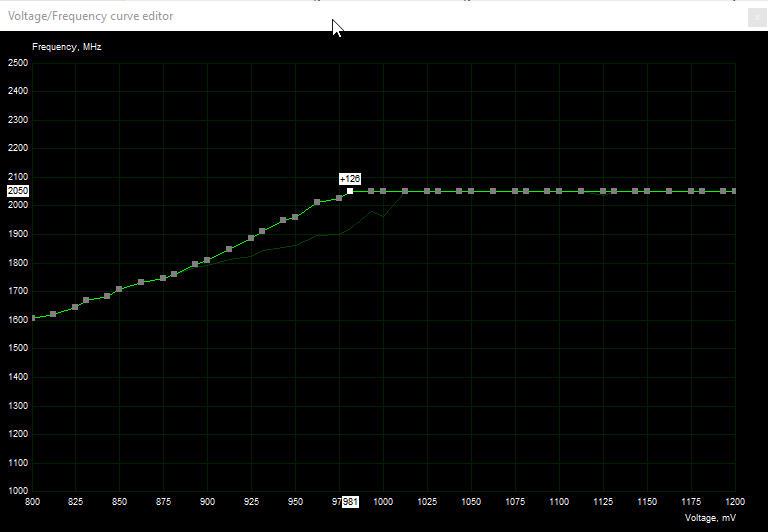Select the curve point at 925 mV
The image size is (768, 532).
click(x=251, y=238)
